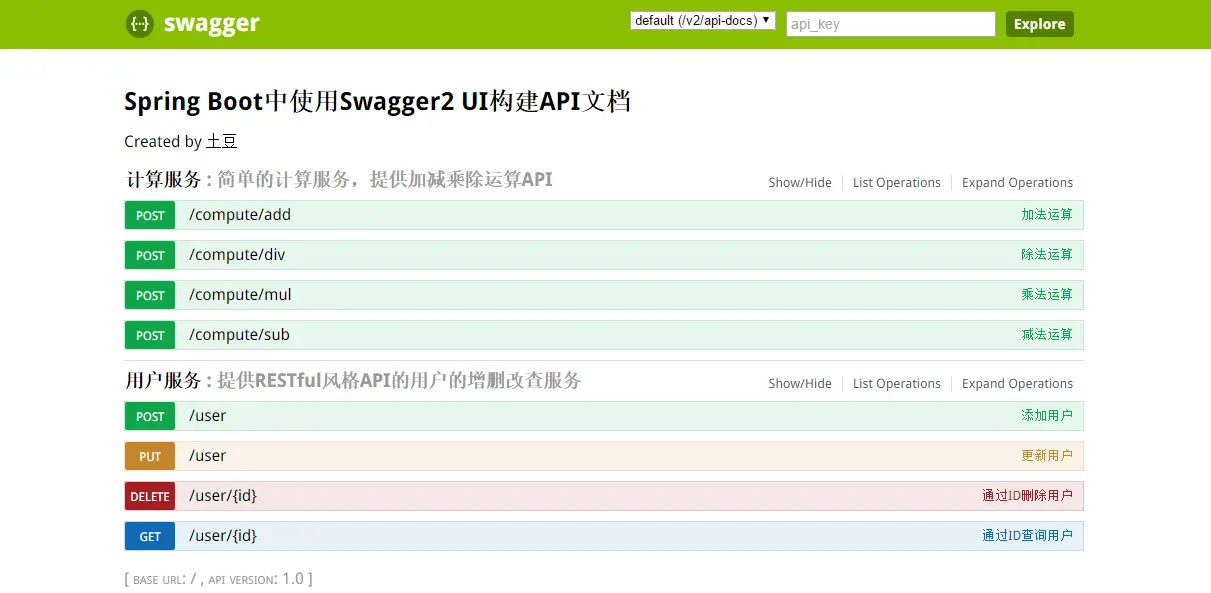This screenshot has width=1211, height=593.
Task: Click GET badge of /user/{id}
Action: 150,536
